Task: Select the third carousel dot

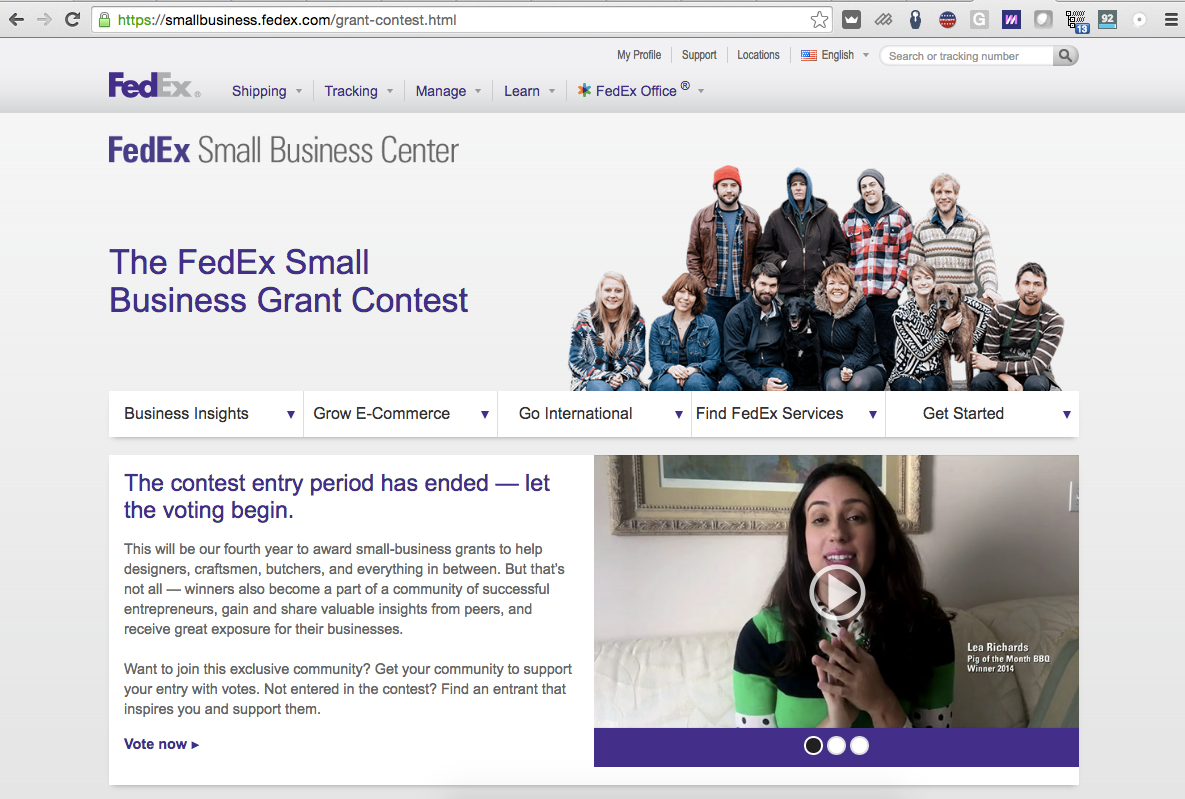Action: (860, 746)
